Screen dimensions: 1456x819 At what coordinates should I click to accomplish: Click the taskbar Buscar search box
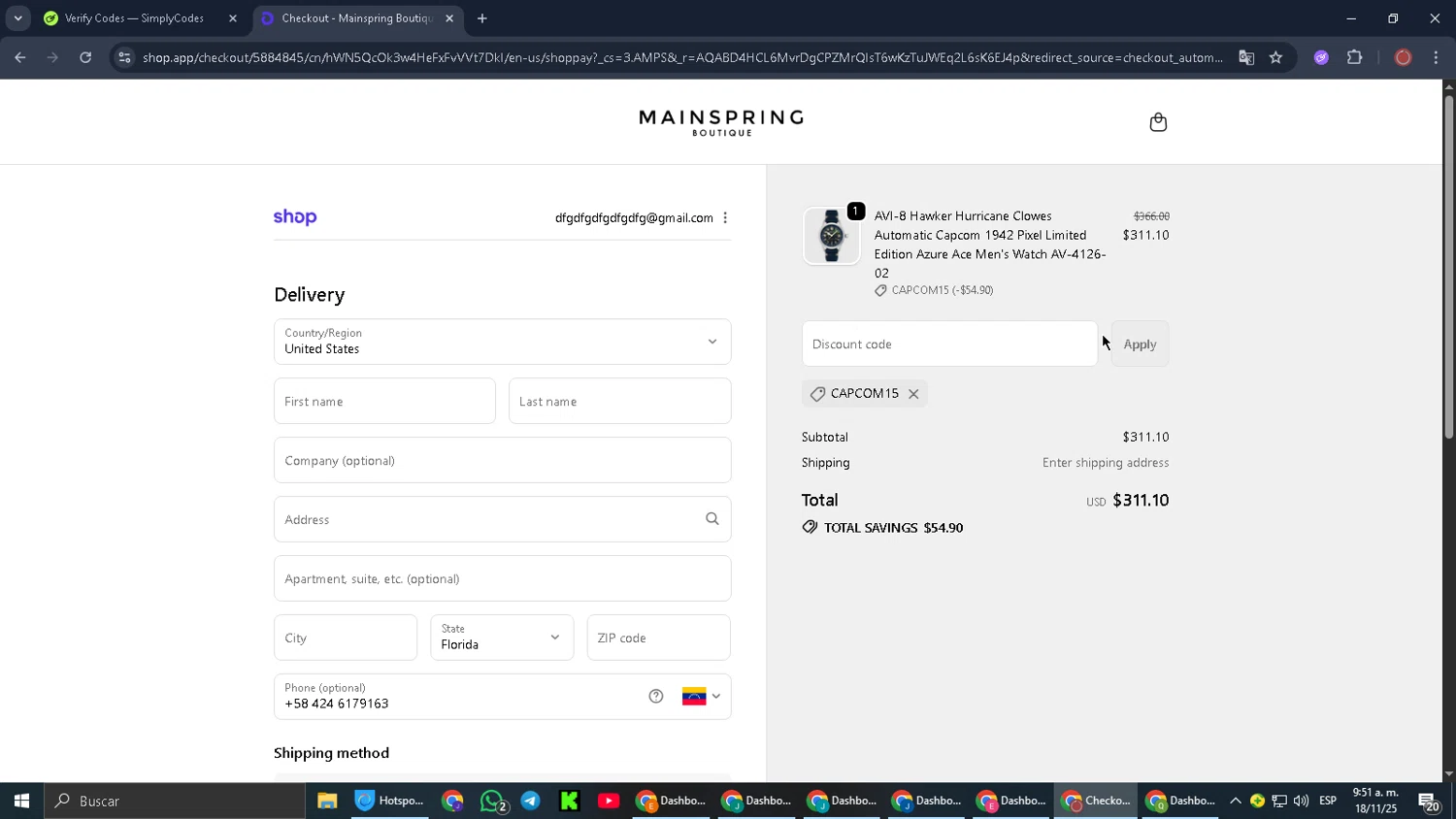pos(175,801)
